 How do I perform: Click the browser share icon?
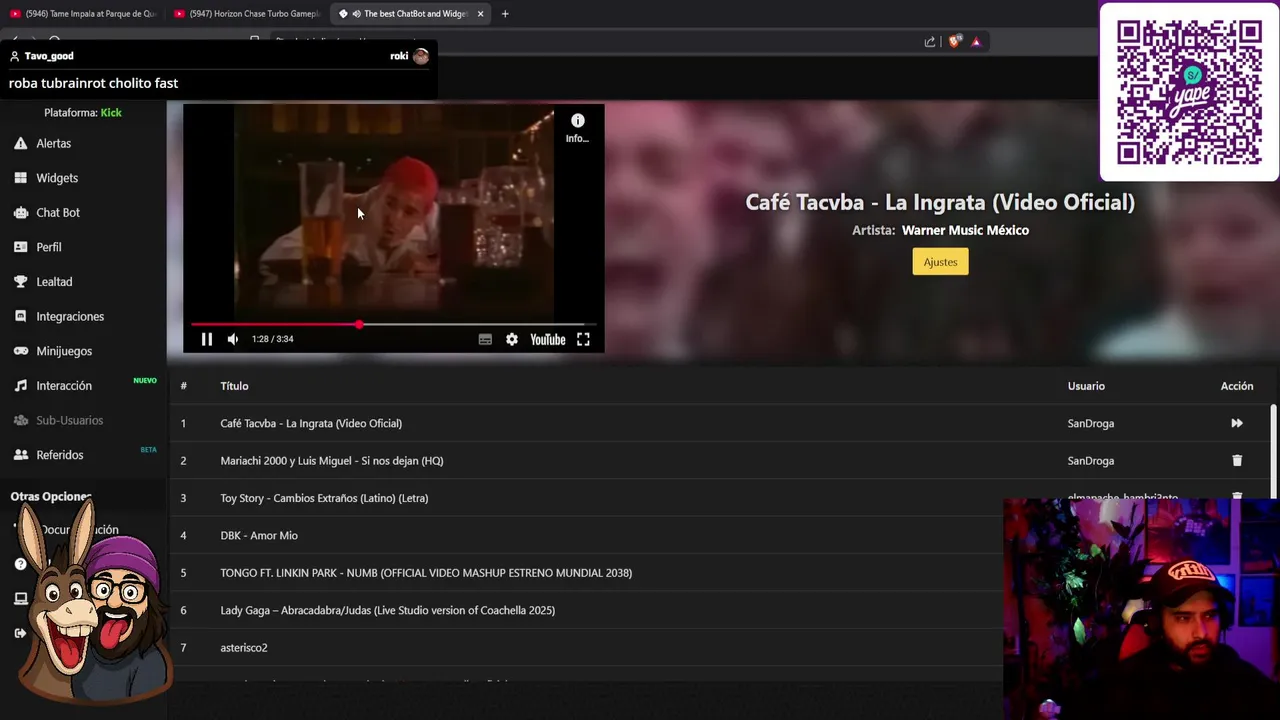pos(930,41)
